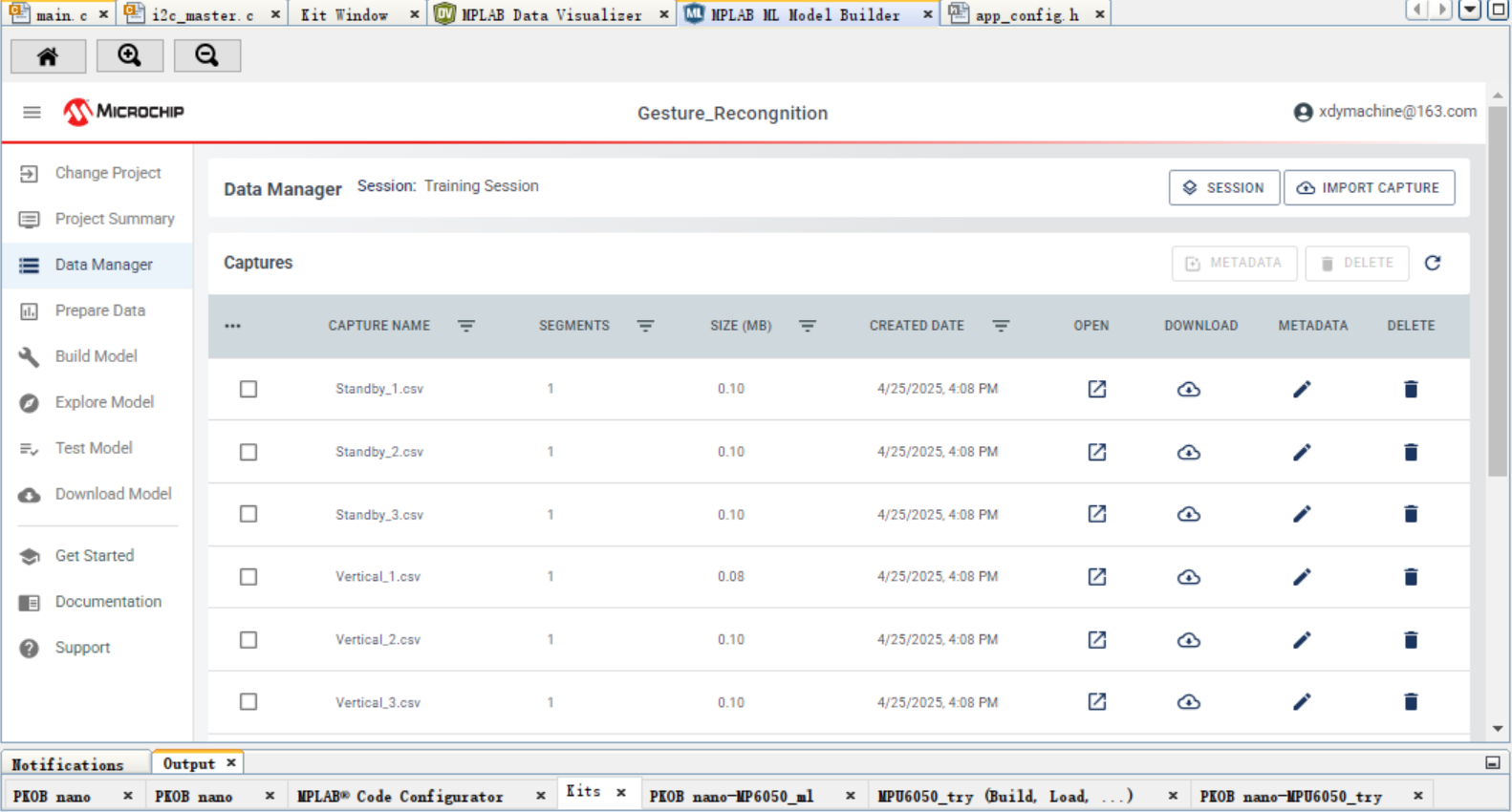This screenshot has height=812, width=1512.
Task: Open Test Model in sidebar
Action: 97,448
